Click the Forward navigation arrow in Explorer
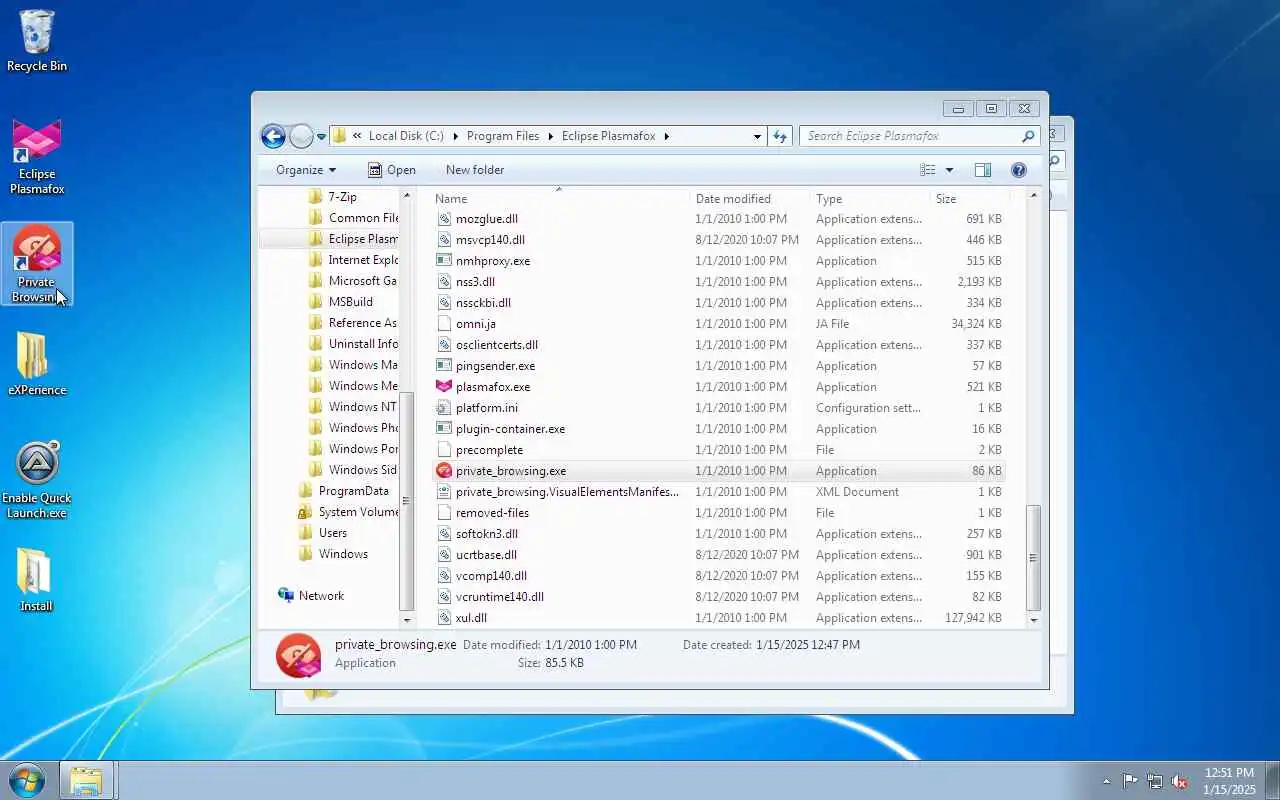Viewport: 1280px width, 800px height. coord(301,136)
